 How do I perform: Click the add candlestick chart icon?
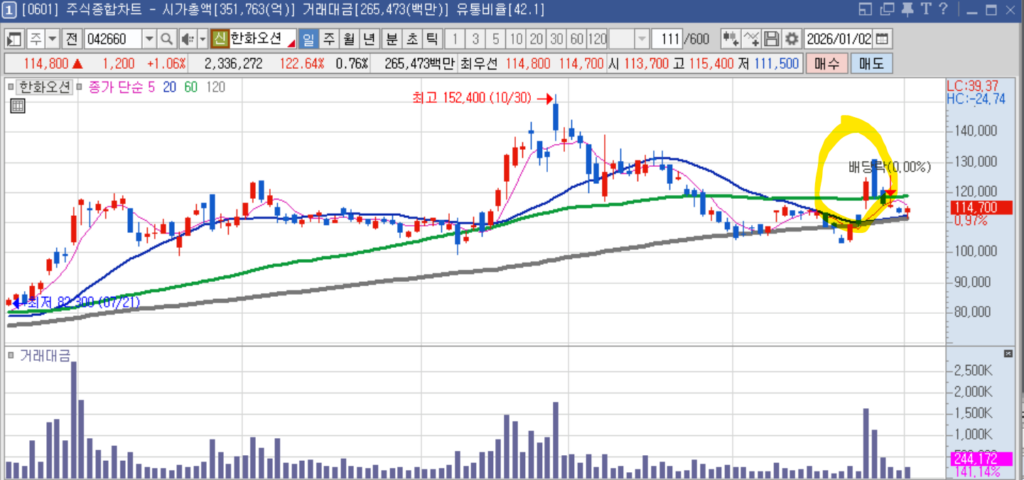click(x=731, y=39)
